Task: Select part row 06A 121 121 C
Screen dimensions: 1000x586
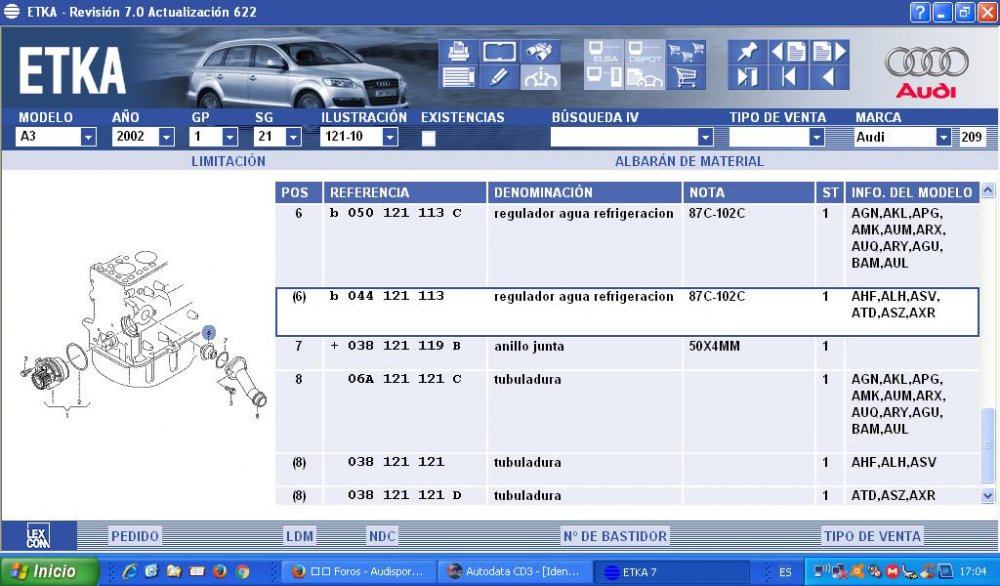Action: click(x=627, y=411)
